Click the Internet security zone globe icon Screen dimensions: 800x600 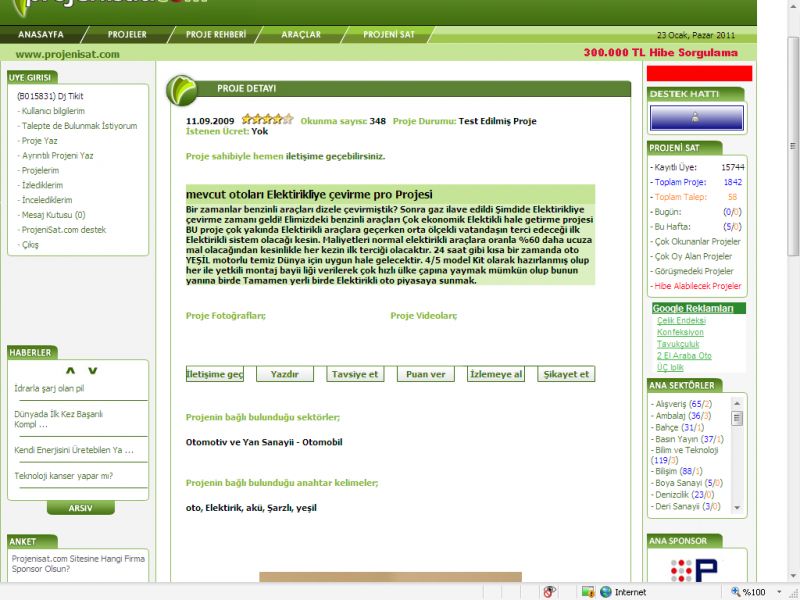click(x=605, y=592)
